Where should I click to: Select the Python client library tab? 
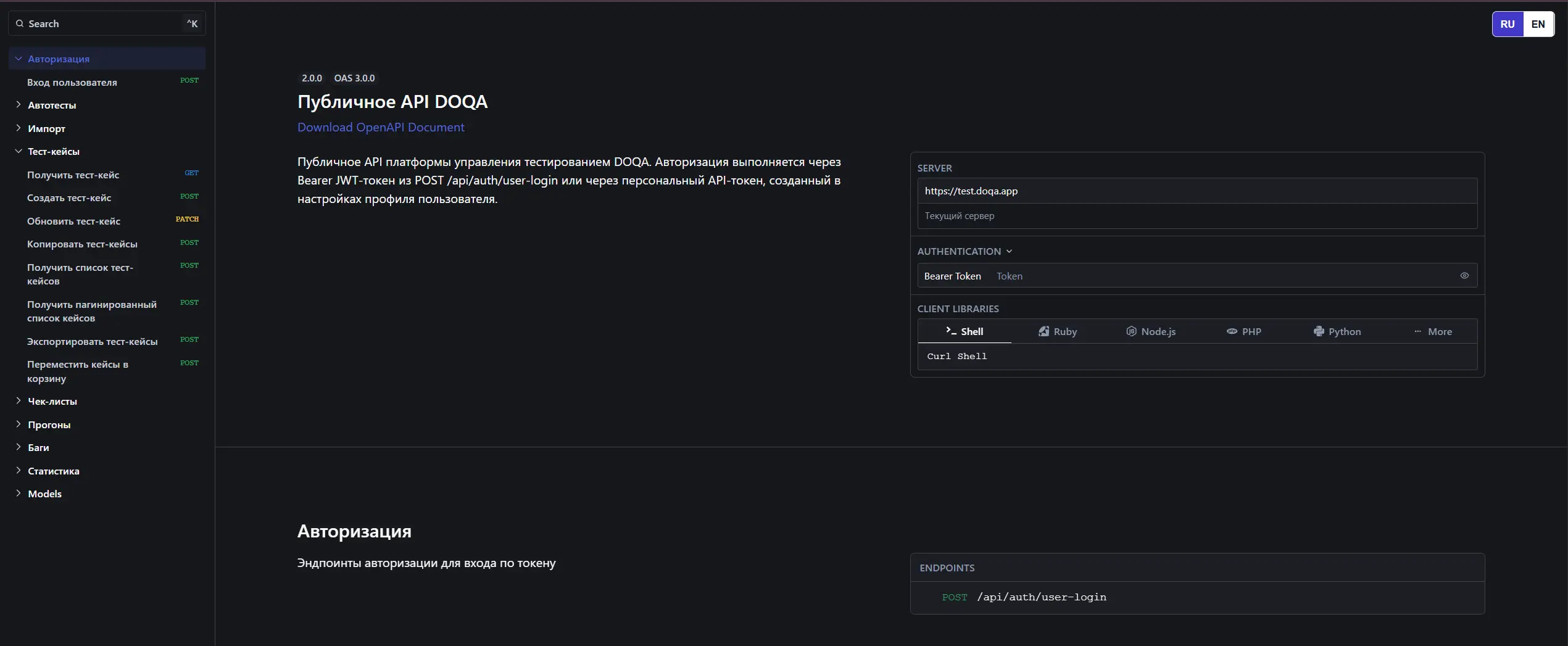1337,331
